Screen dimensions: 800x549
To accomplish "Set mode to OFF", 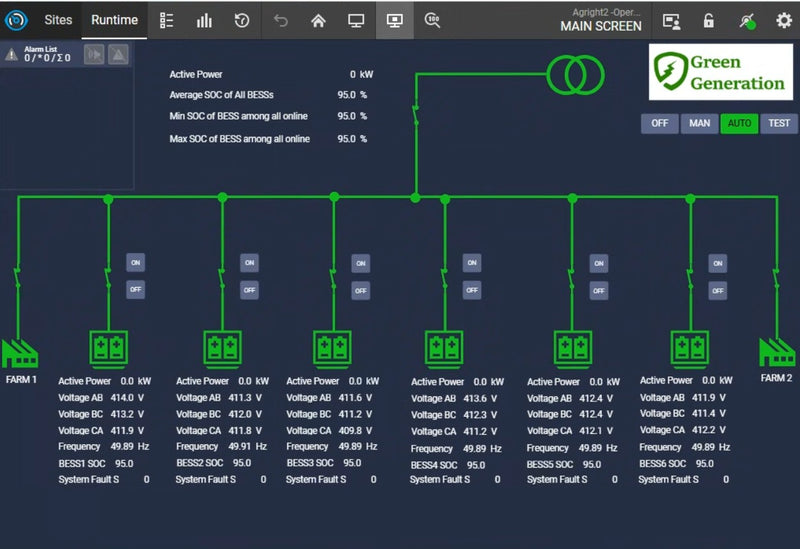I will pos(660,123).
